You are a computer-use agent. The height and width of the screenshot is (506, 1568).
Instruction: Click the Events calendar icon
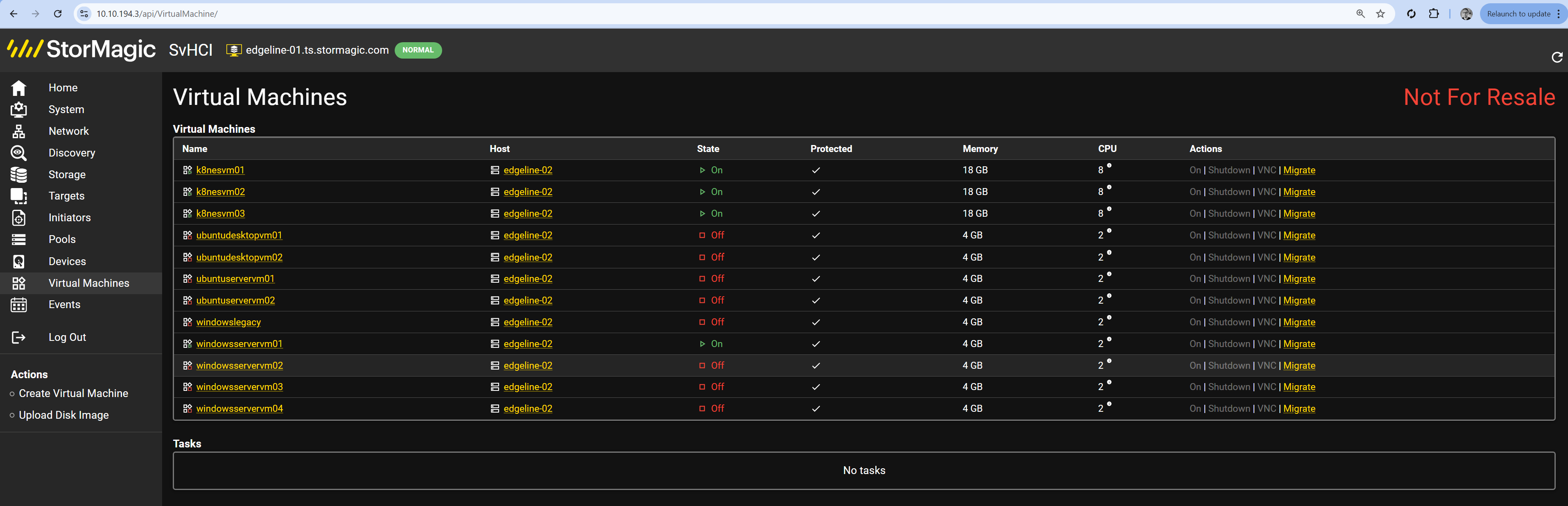pyautogui.click(x=19, y=304)
